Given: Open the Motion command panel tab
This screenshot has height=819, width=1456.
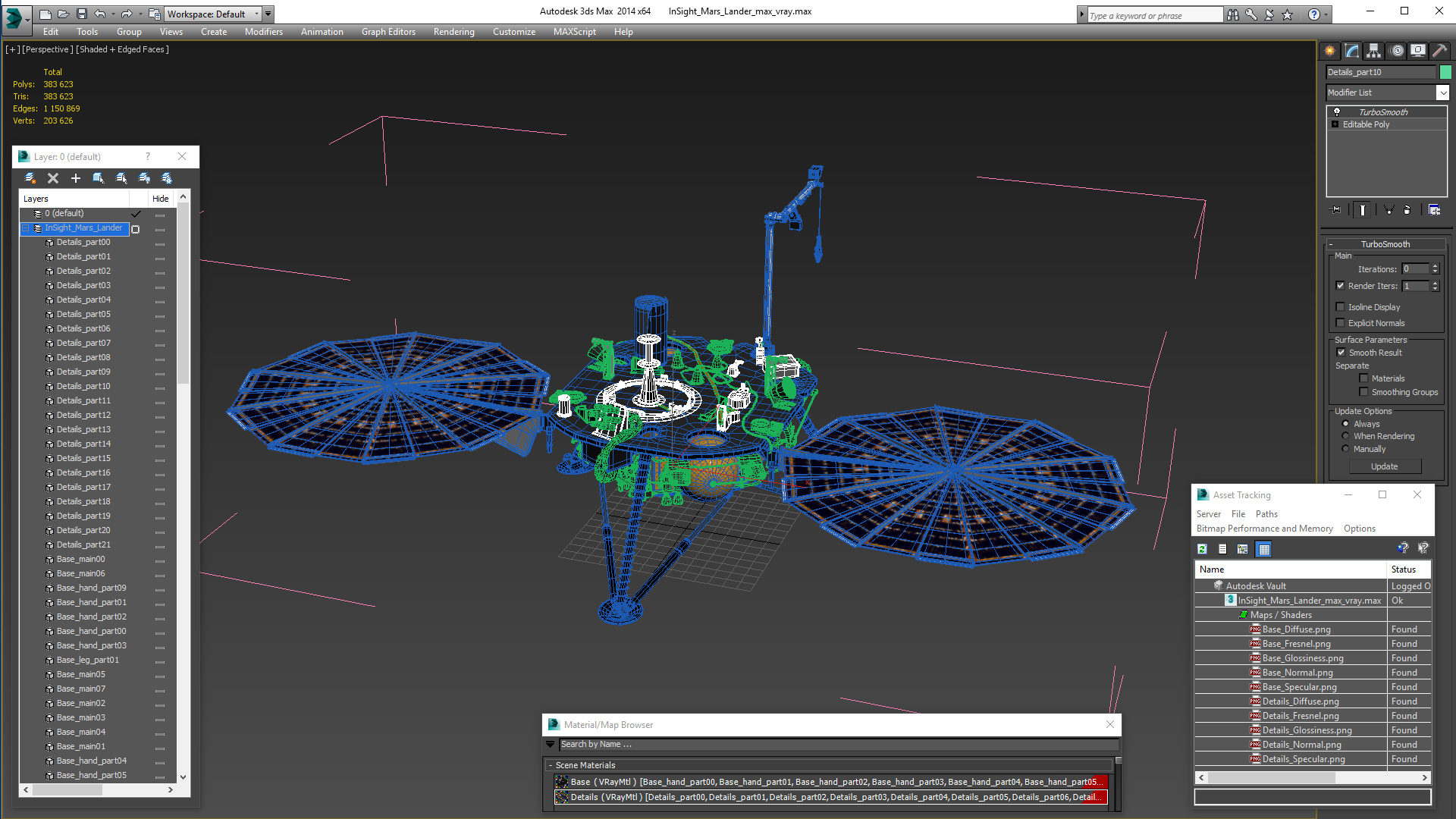Looking at the screenshot, I should [x=1397, y=51].
